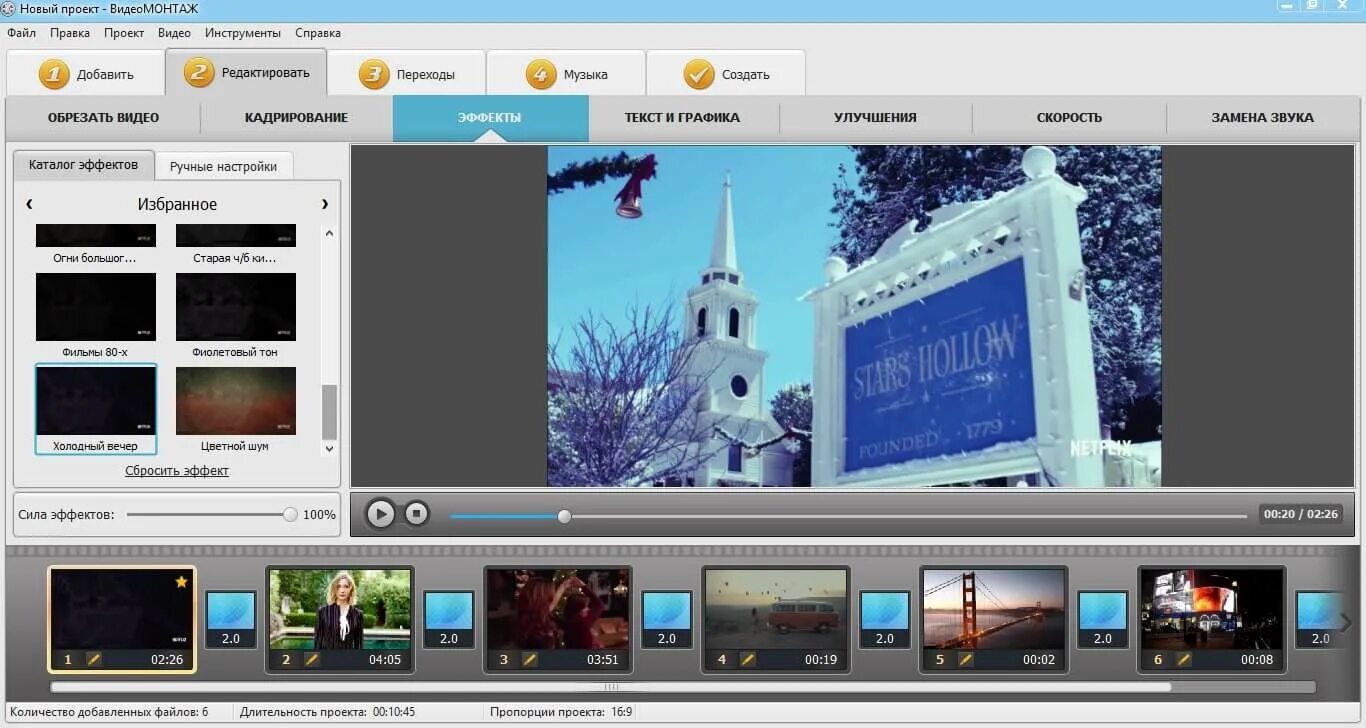Switch to СКОРОСТЬ section
This screenshot has height=728, width=1366.
click(x=1069, y=118)
